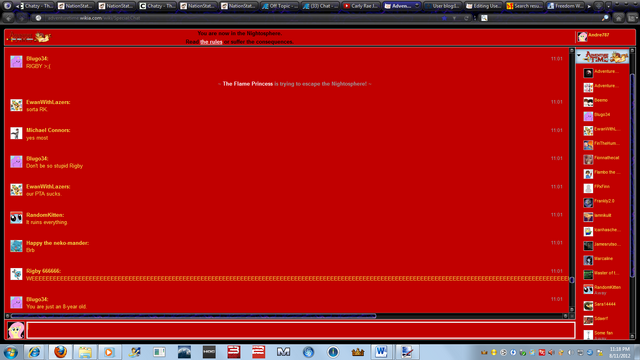Open the Editing Use... browser tab
Viewport: 640px width, 360px height.
point(484,6)
